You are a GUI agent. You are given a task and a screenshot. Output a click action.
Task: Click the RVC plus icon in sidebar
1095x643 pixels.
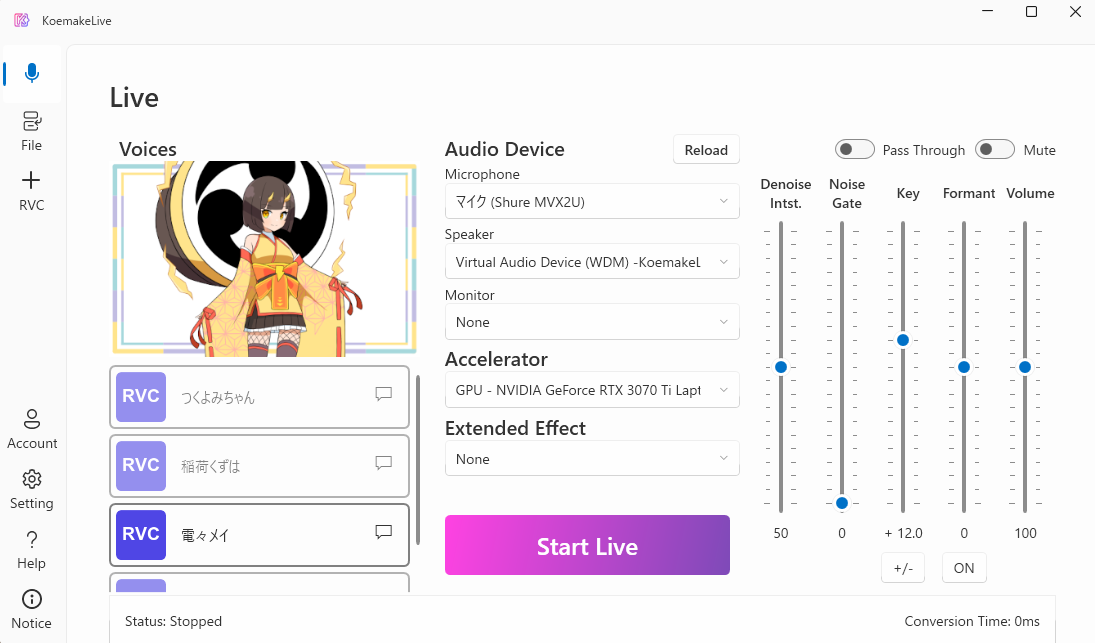coord(31,190)
